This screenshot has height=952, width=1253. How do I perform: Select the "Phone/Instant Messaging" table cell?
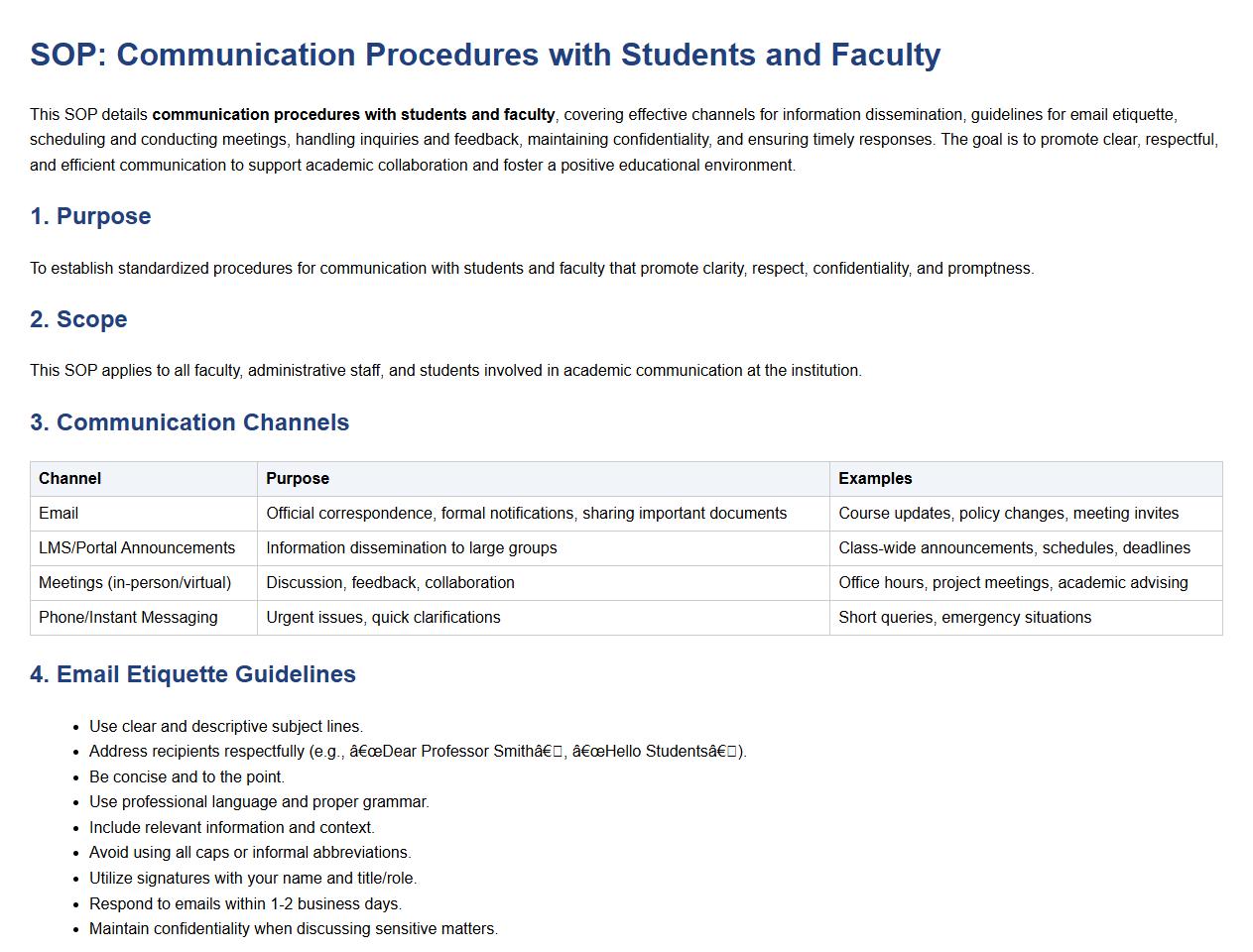(128, 617)
